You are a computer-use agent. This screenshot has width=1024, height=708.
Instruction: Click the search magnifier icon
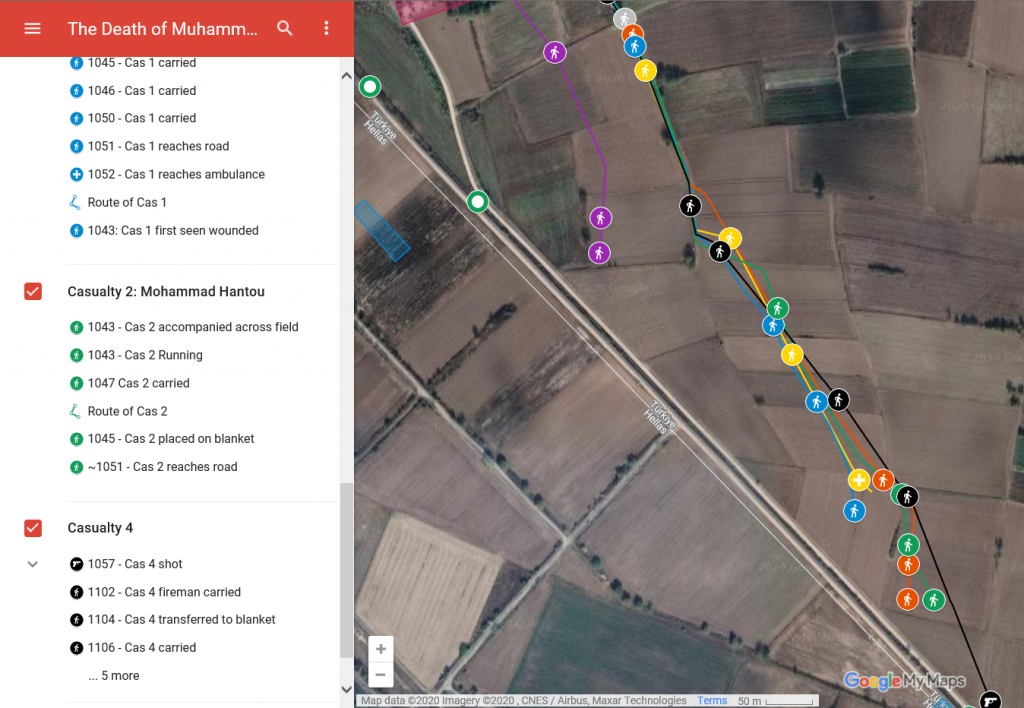tap(285, 28)
